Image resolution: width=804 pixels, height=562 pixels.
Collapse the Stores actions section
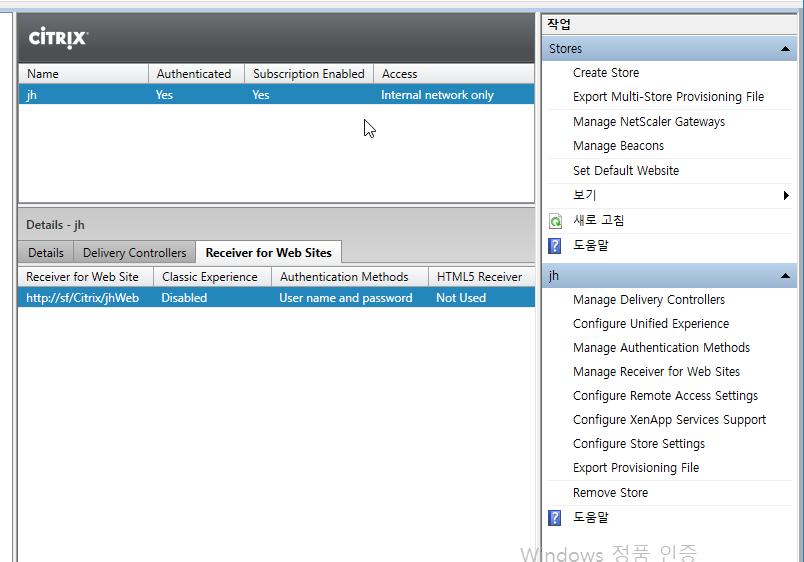point(785,49)
